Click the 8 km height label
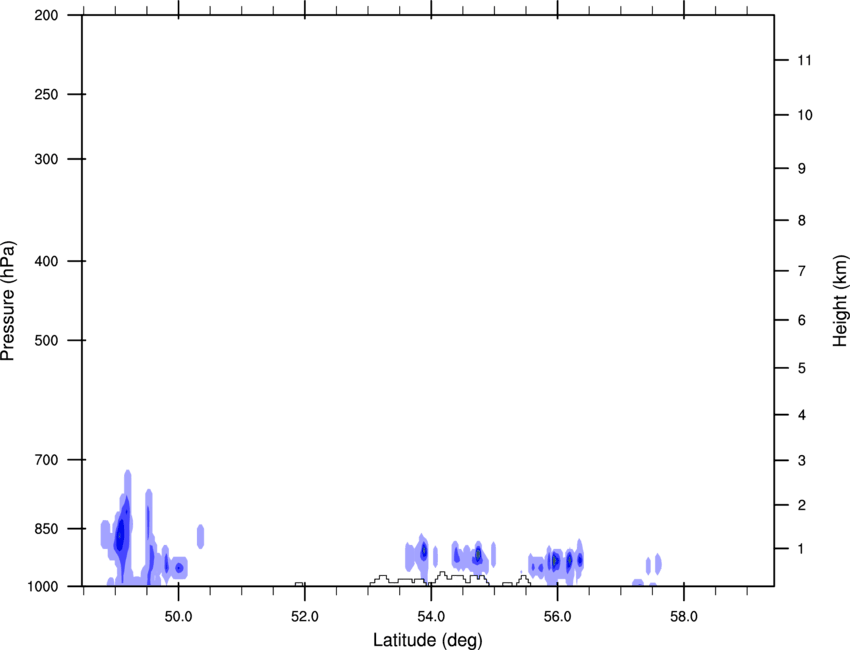The height and width of the screenshot is (650, 850). pyautogui.click(x=802, y=221)
